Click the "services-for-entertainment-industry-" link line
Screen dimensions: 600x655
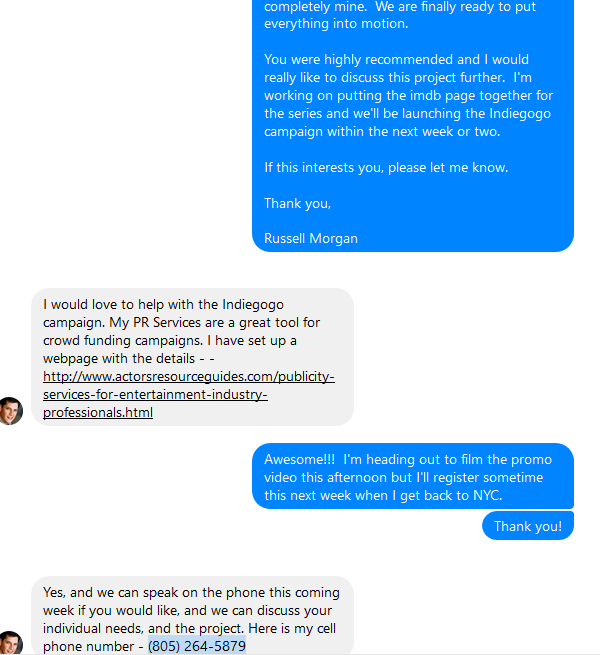(x=155, y=395)
